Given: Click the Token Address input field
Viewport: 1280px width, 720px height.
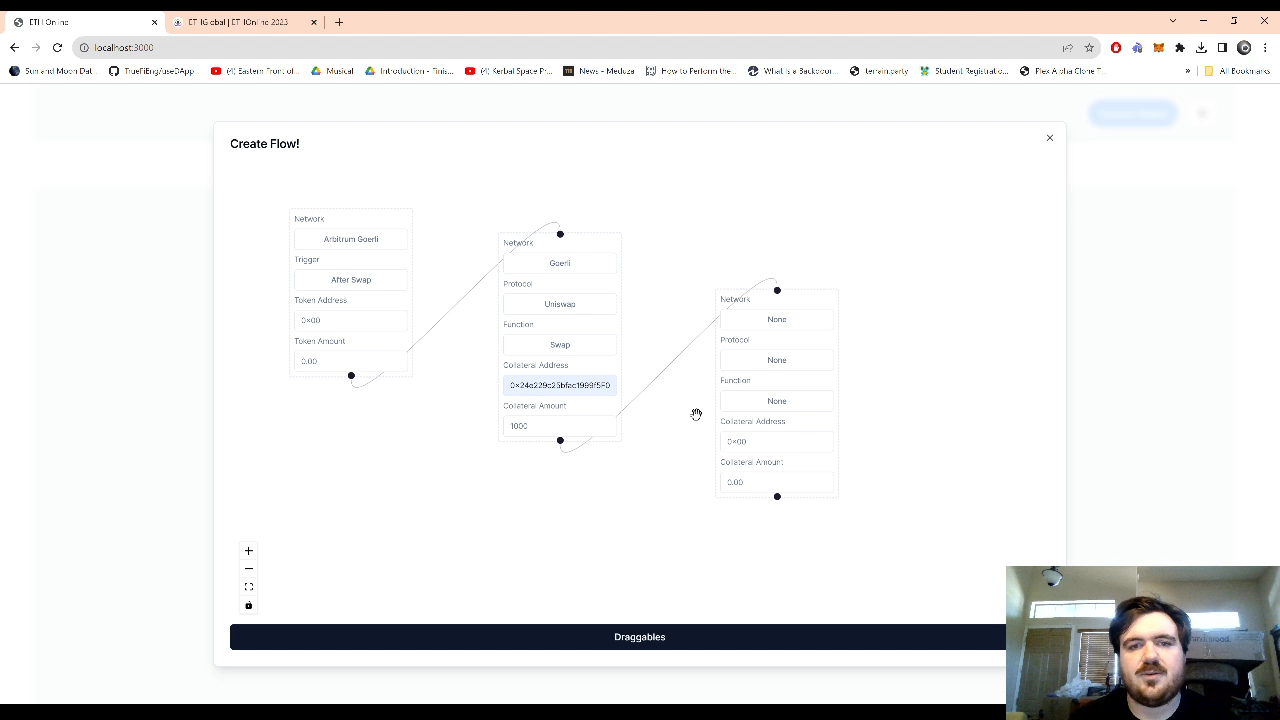Looking at the screenshot, I should pyautogui.click(x=351, y=320).
